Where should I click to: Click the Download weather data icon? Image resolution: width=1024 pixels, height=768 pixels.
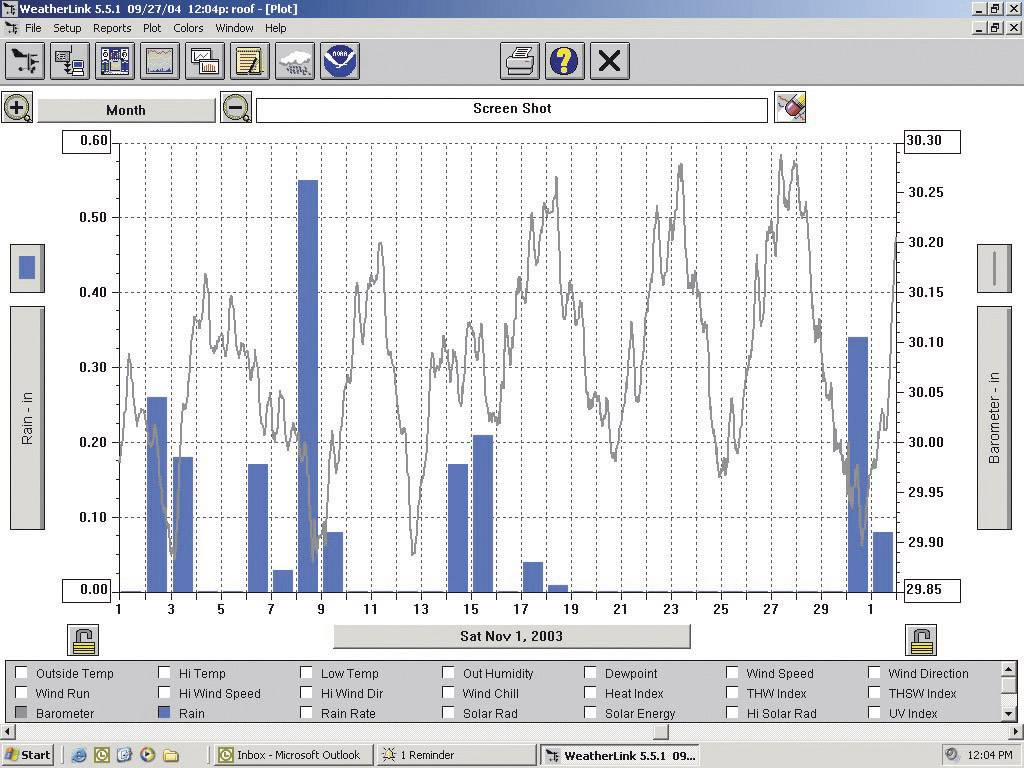[69, 61]
